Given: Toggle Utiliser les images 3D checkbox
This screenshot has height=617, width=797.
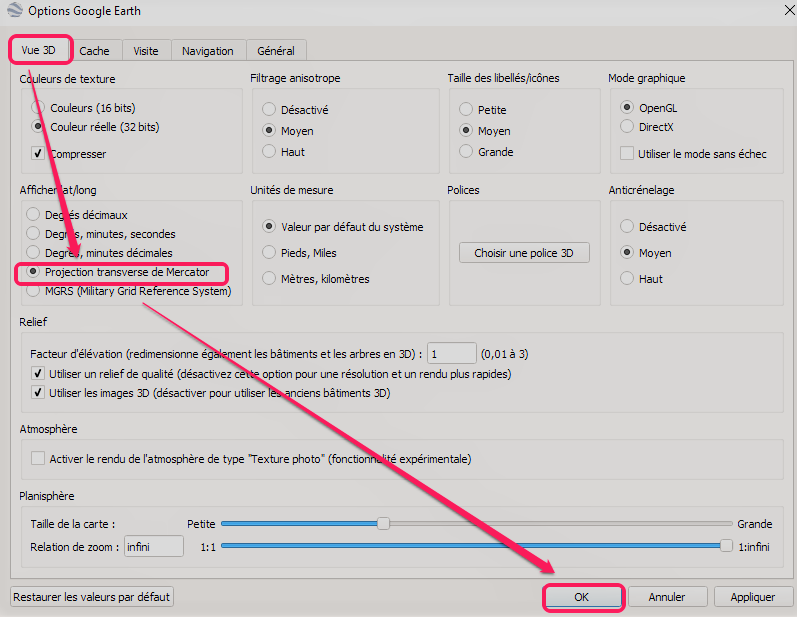Looking at the screenshot, I should [x=38, y=392].
